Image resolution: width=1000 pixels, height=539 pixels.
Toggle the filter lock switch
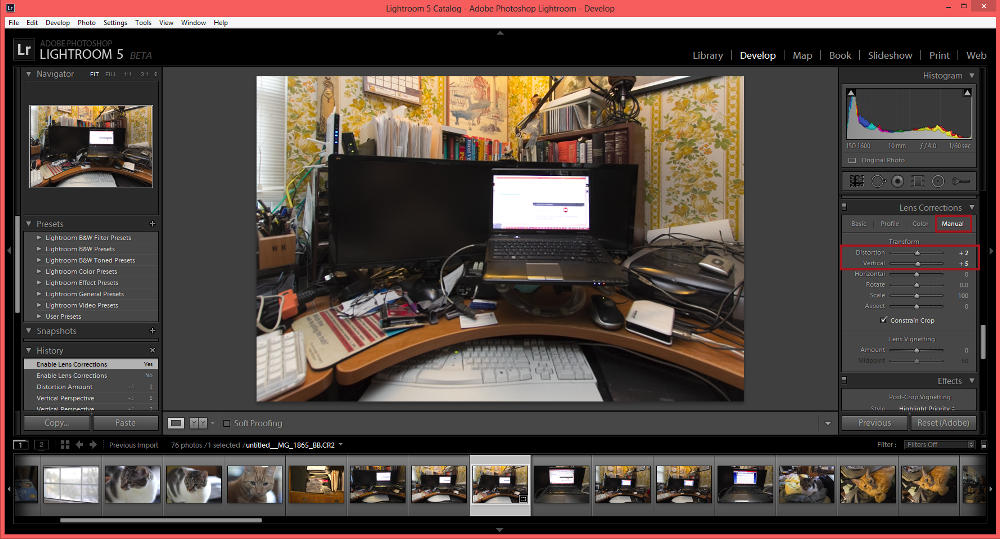click(x=984, y=445)
